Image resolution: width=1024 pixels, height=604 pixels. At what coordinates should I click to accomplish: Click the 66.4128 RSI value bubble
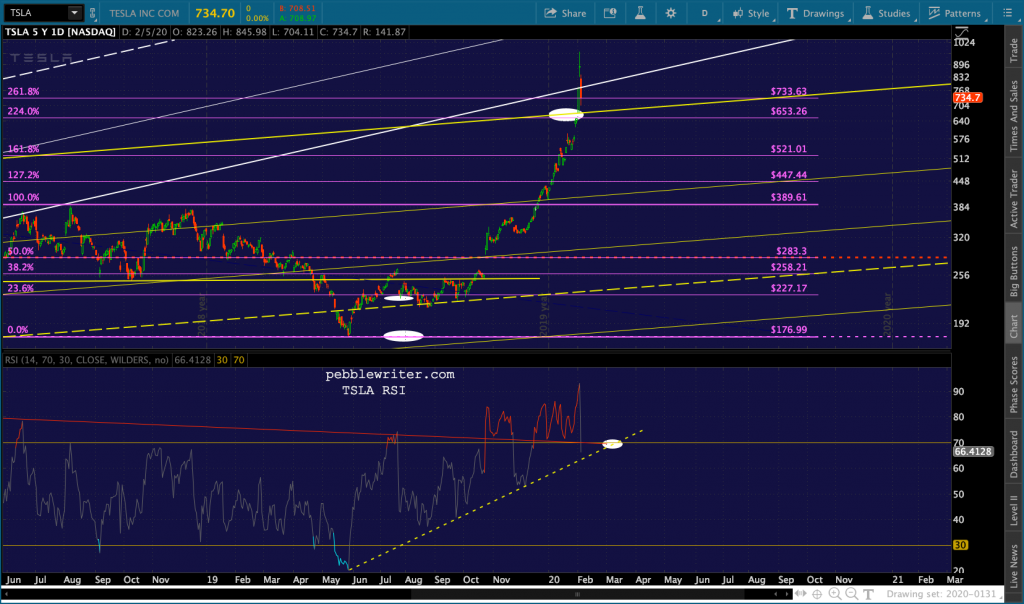tap(973, 451)
